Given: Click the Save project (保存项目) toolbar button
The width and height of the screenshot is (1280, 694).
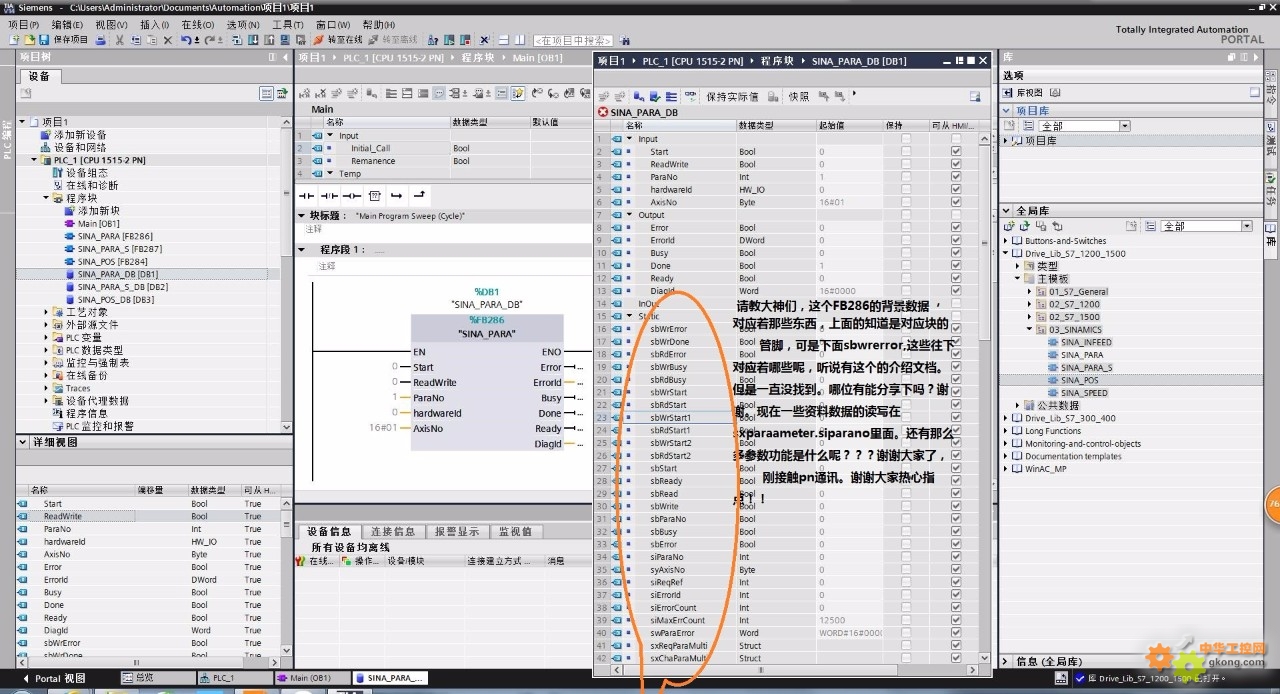Looking at the screenshot, I should (x=64, y=40).
